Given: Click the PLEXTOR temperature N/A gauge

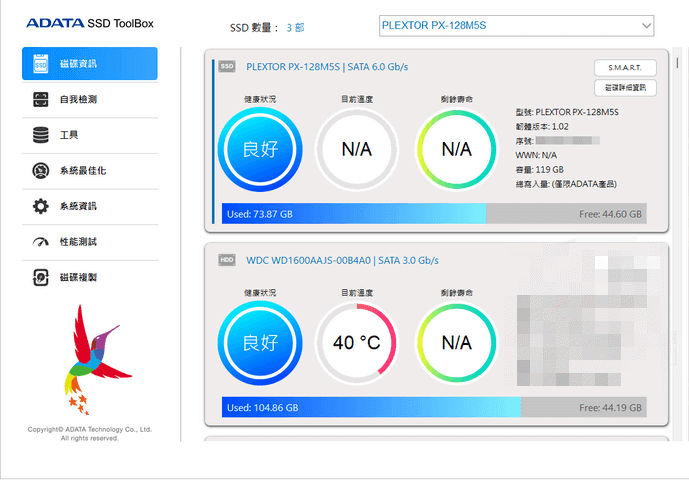Looking at the screenshot, I should (x=357, y=149).
